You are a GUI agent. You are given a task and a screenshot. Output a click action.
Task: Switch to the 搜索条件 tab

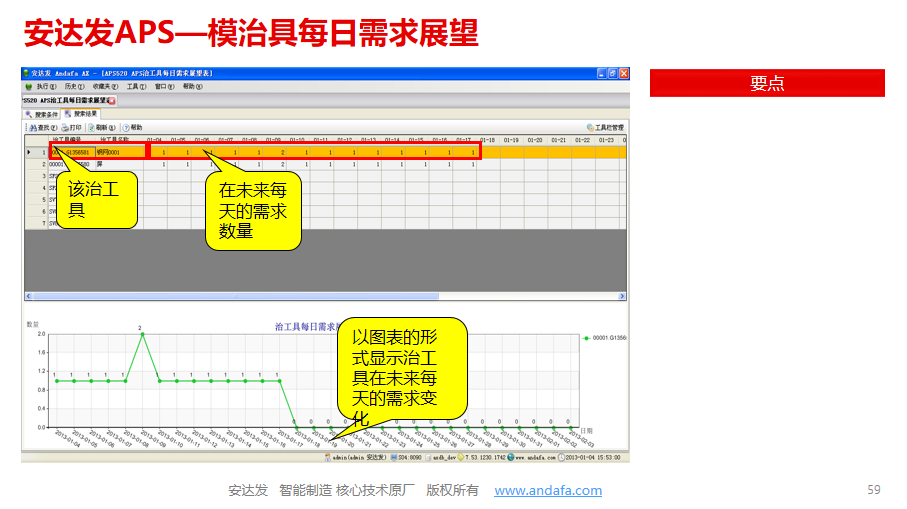tap(42, 115)
